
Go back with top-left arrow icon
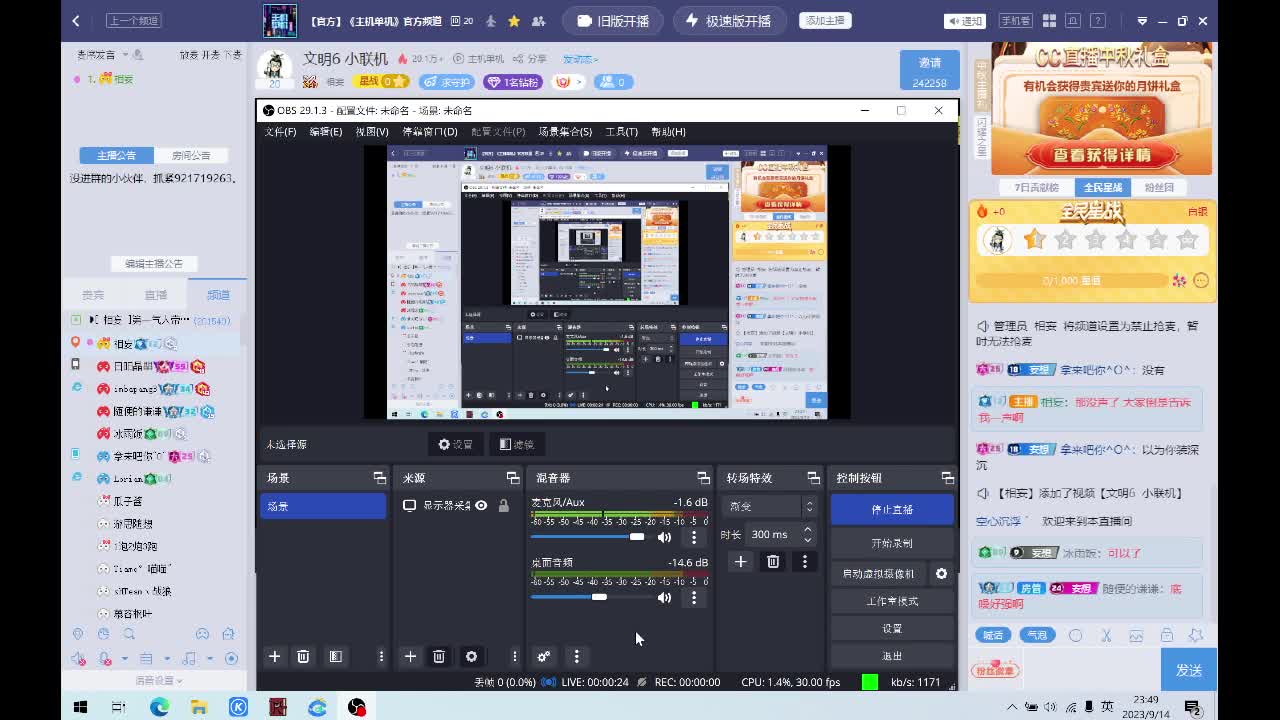(x=75, y=20)
